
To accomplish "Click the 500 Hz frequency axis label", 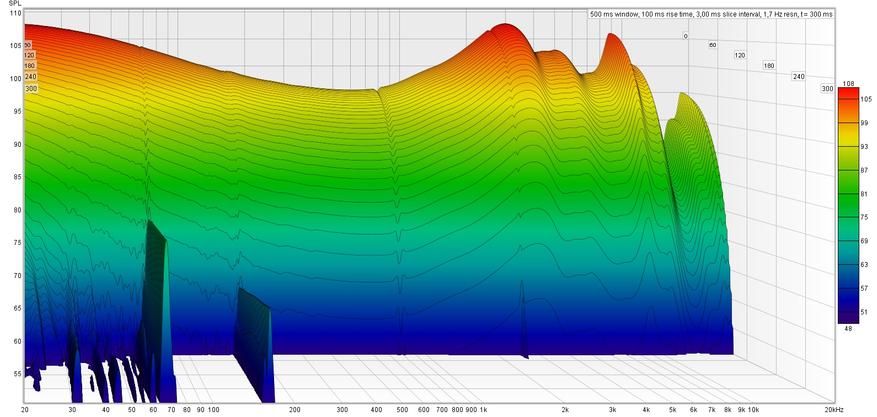I will tap(402, 410).
